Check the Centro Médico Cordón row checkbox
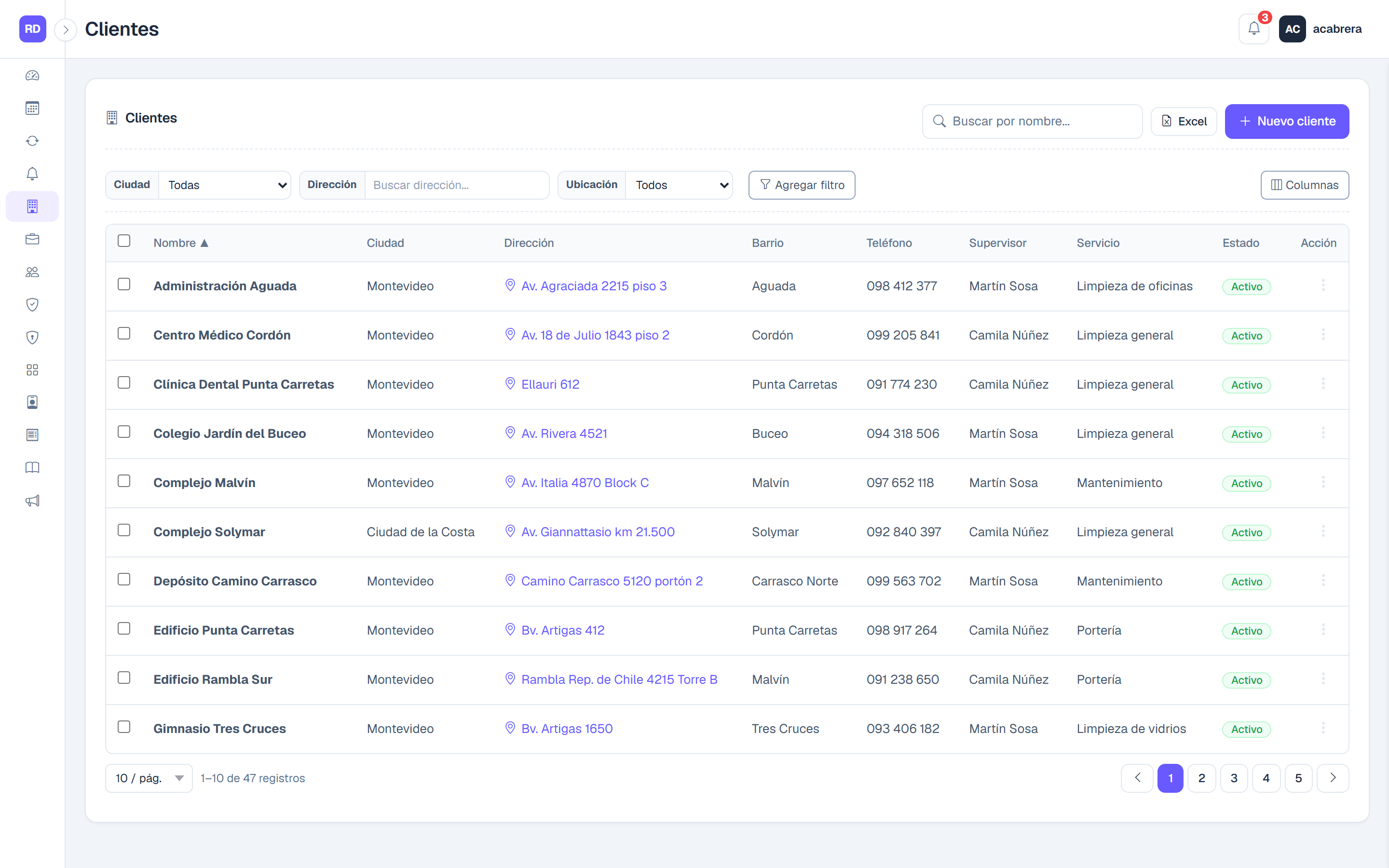Screen dimensions: 1389x868 click(124, 334)
